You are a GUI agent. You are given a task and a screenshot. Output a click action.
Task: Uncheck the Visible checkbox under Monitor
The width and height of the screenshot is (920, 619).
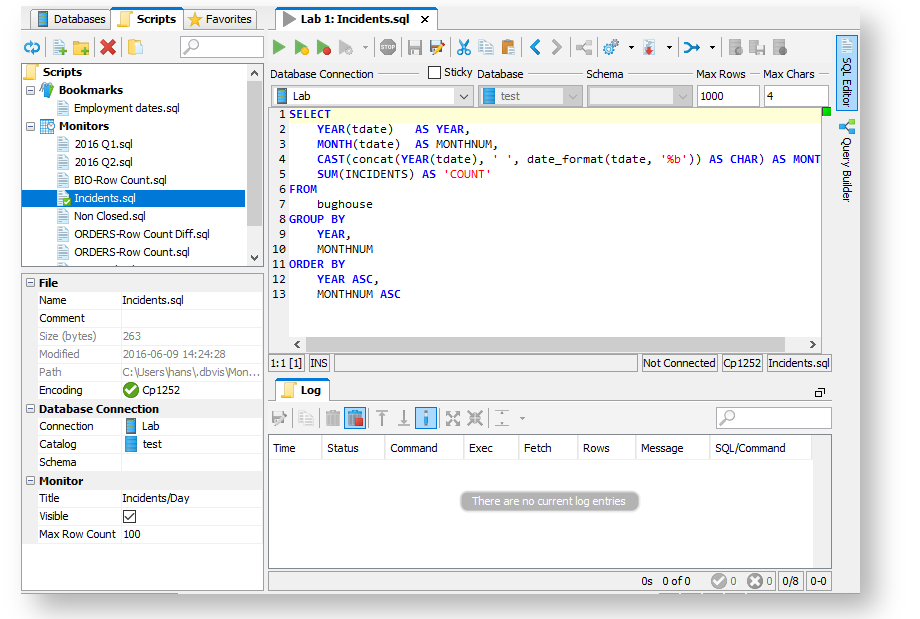(130, 516)
